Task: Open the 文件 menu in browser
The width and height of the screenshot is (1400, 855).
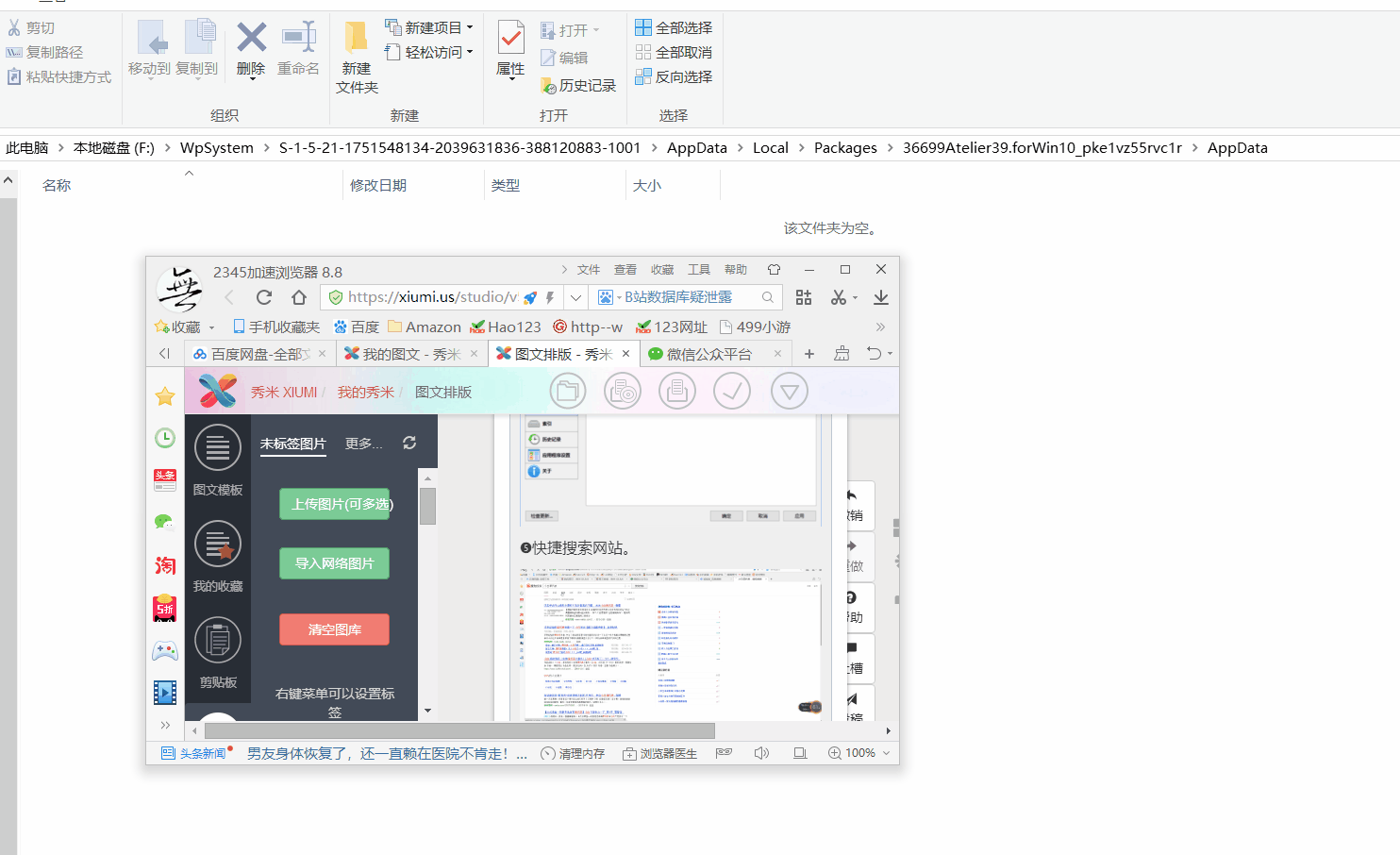Action: (589, 270)
